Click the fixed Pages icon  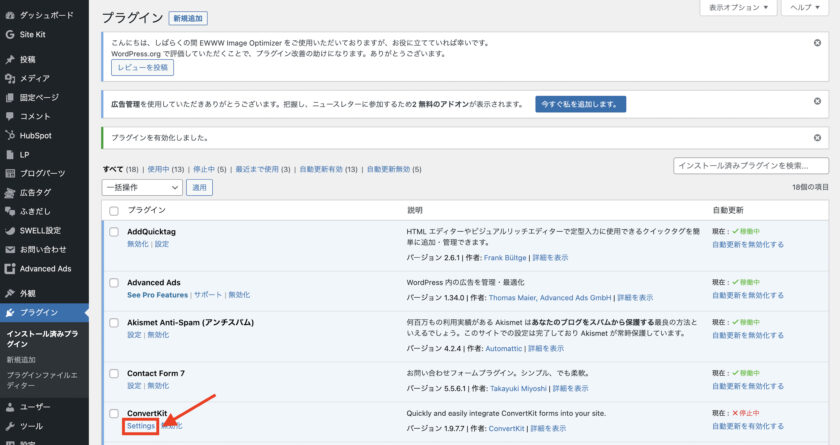click(x=10, y=97)
